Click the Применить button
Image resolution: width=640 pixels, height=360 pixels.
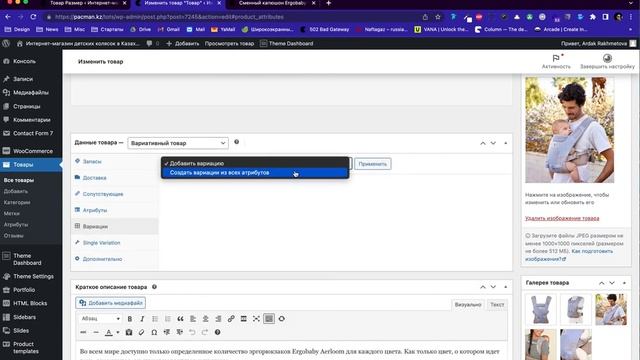[372, 164]
